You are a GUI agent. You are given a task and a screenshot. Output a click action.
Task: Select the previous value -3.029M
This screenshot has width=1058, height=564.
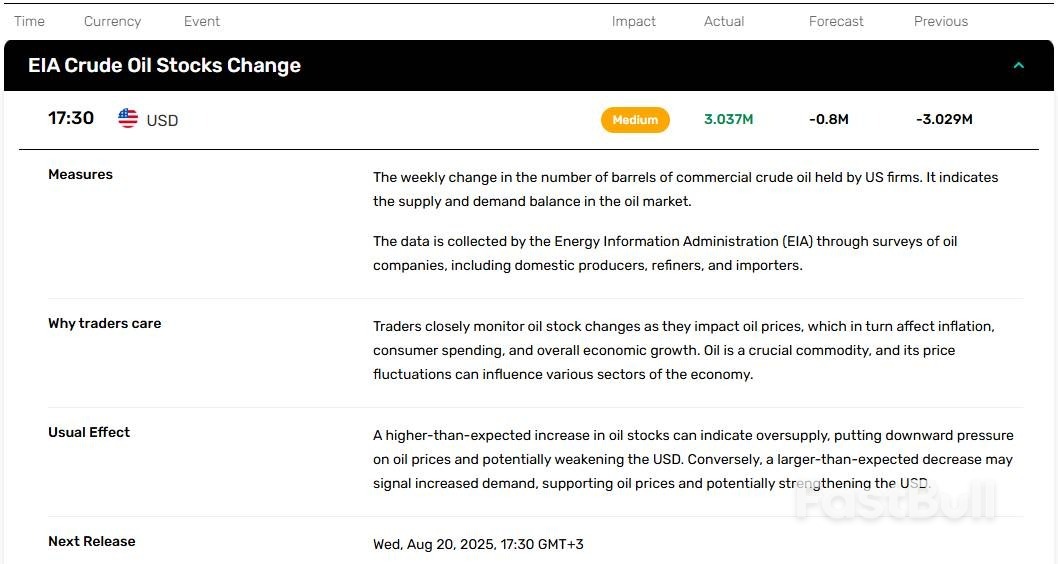[944, 119]
